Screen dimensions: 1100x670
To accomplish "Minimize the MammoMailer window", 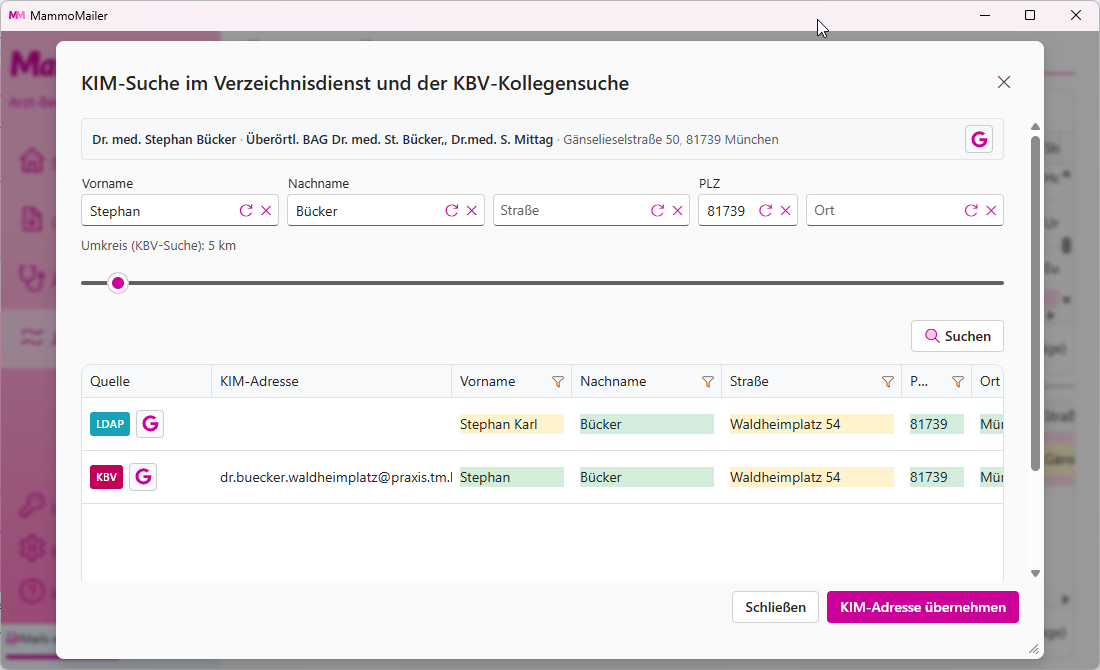I will point(985,15).
